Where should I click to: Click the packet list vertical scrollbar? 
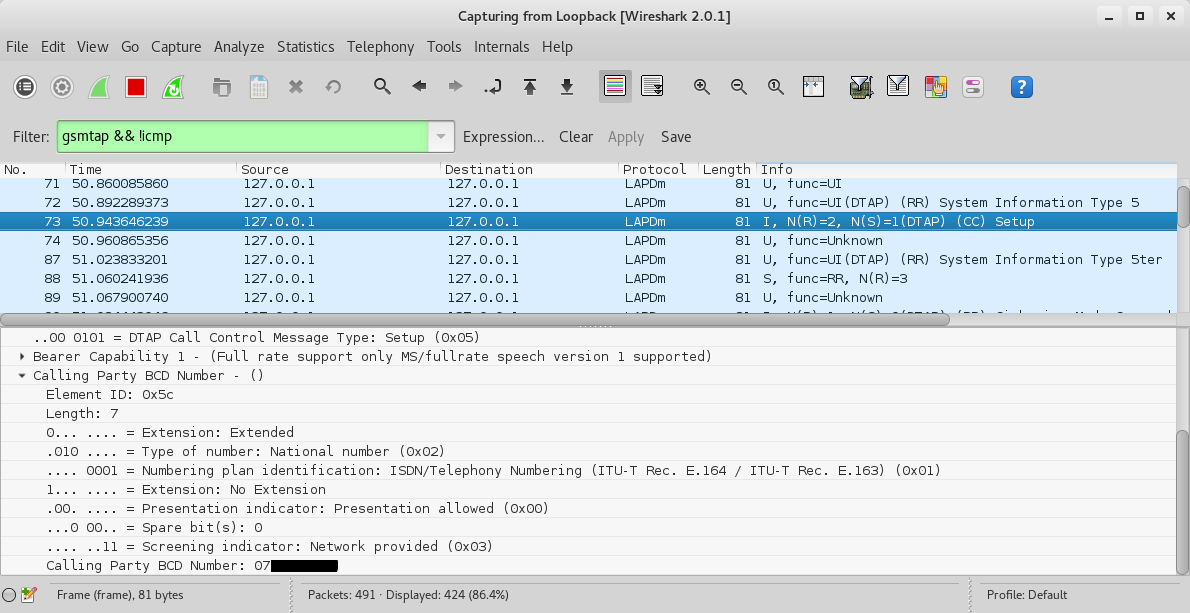point(1183,206)
